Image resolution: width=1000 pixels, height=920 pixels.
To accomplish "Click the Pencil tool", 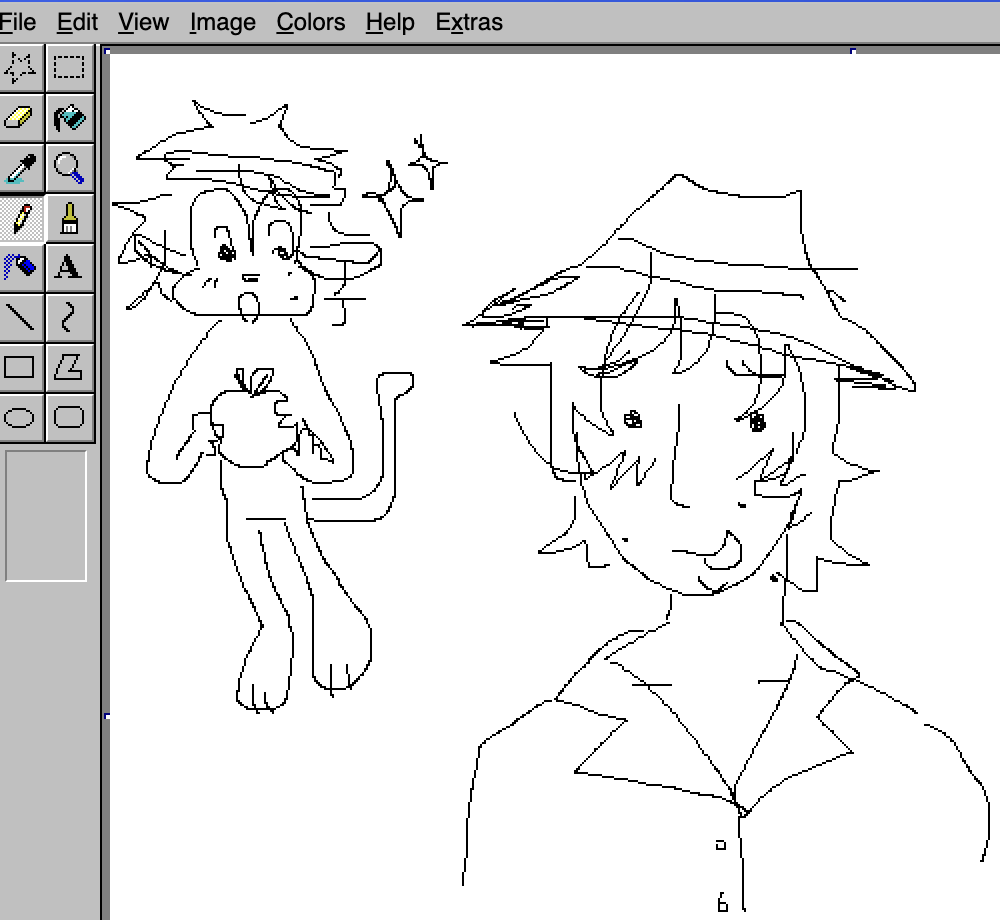I will click(x=20, y=218).
